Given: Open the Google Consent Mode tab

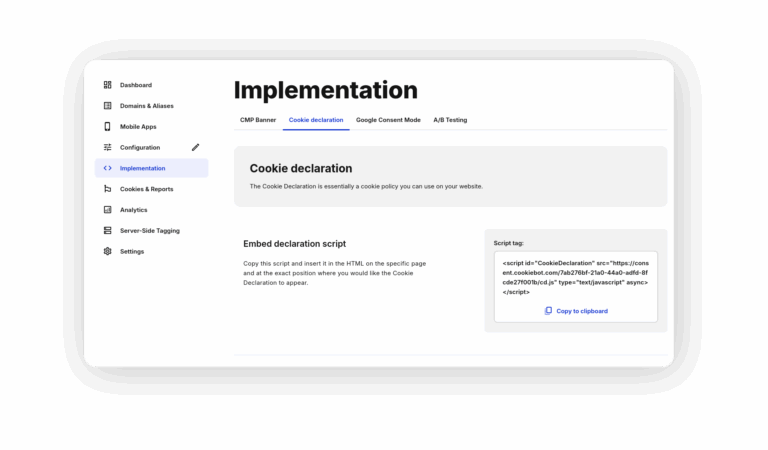Looking at the screenshot, I should [388, 120].
